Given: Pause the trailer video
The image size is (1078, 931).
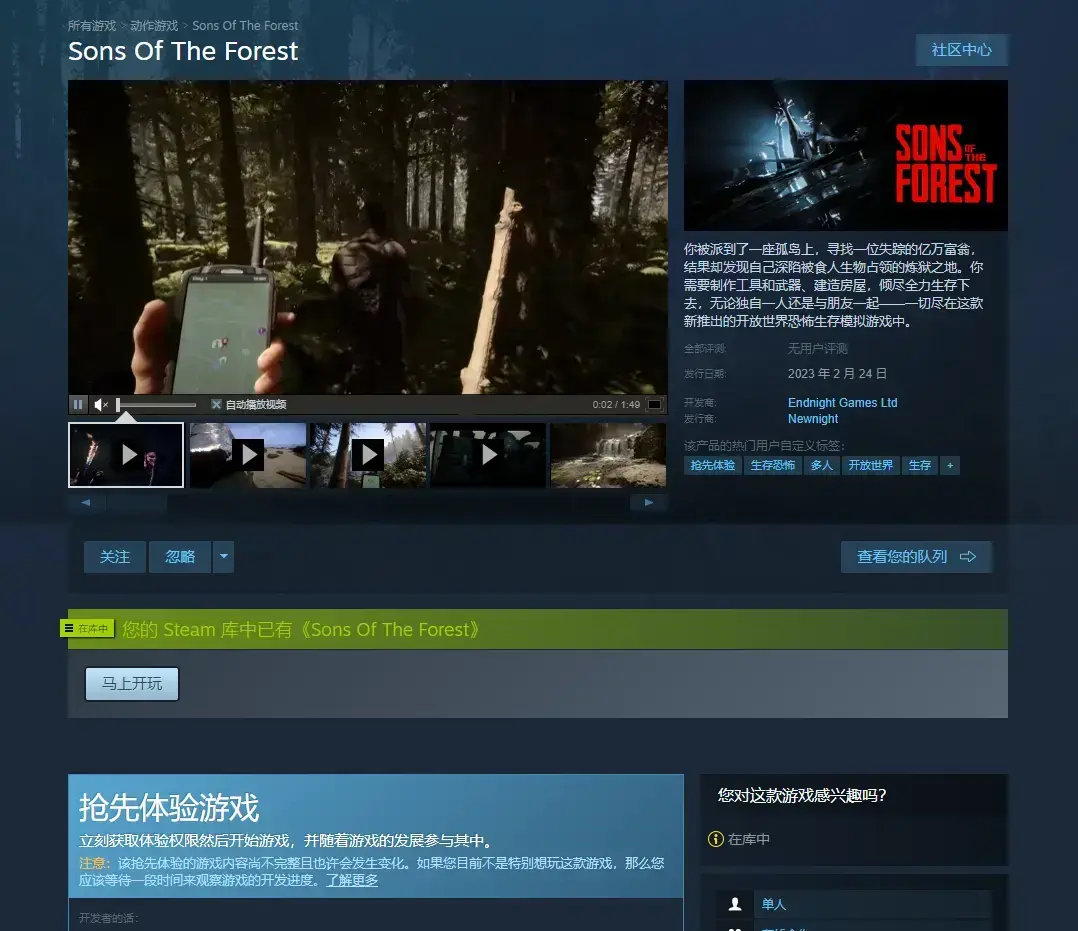Looking at the screenshot, I should click(x=78, y=404).
